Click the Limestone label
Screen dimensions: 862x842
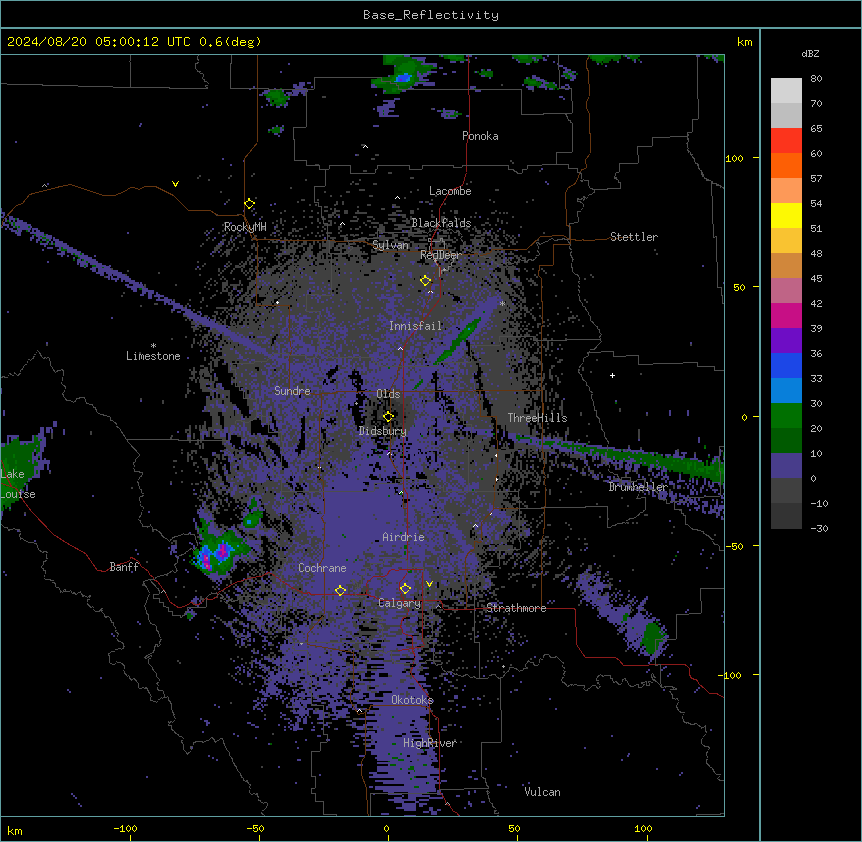153,356
